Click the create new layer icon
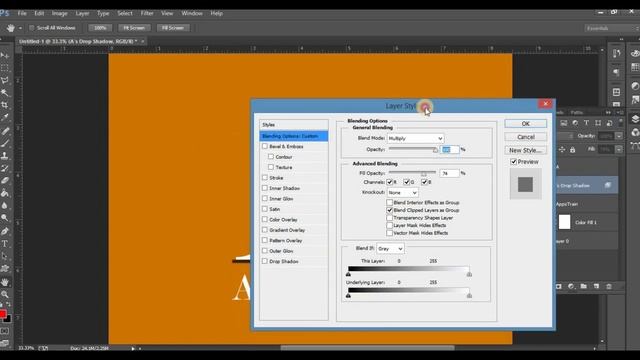 tap(596, 287)
